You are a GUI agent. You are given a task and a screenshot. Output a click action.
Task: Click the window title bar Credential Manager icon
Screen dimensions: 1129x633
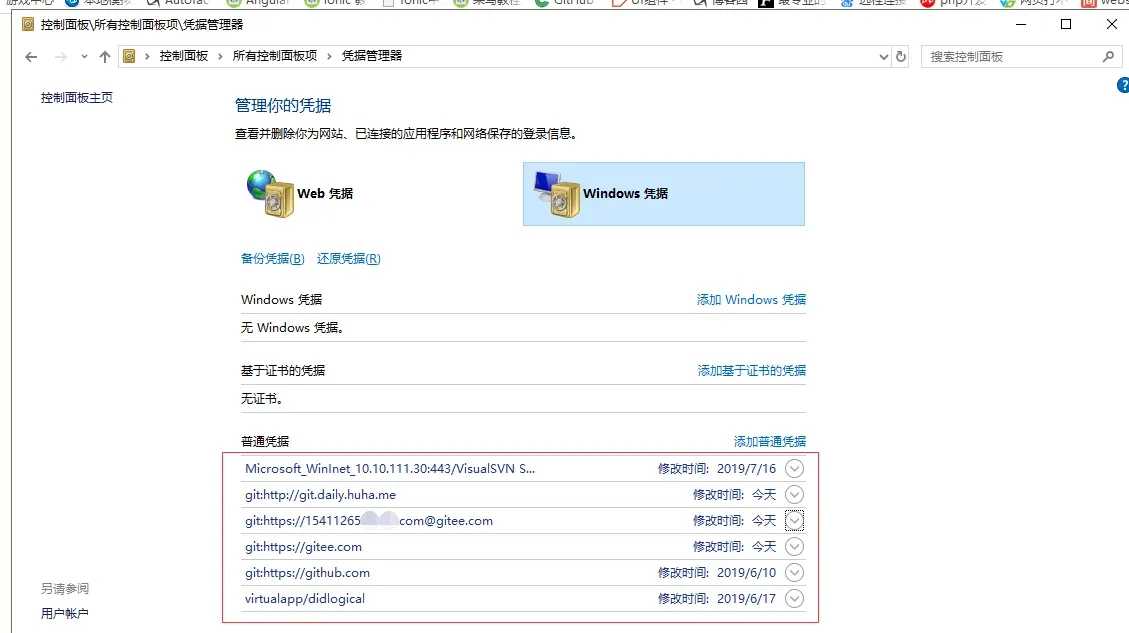click(28, 24)
